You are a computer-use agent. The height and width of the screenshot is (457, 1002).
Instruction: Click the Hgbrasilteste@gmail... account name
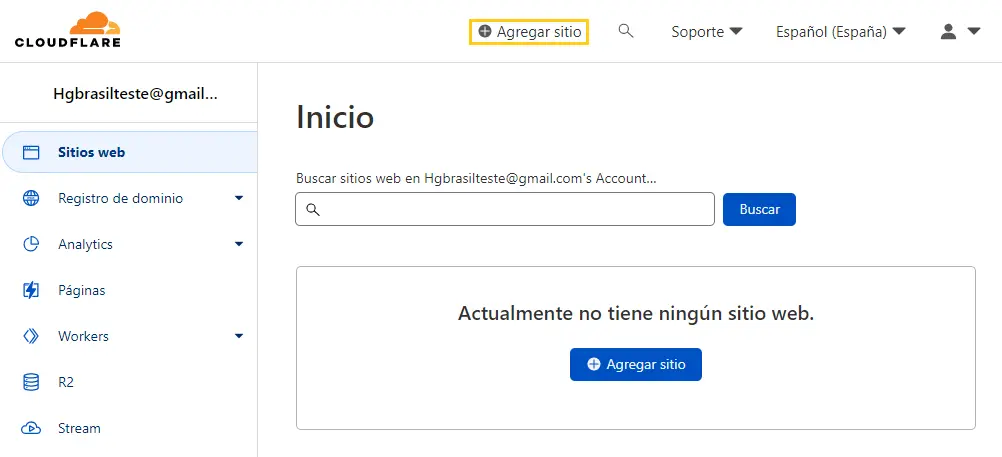(135, 95)
